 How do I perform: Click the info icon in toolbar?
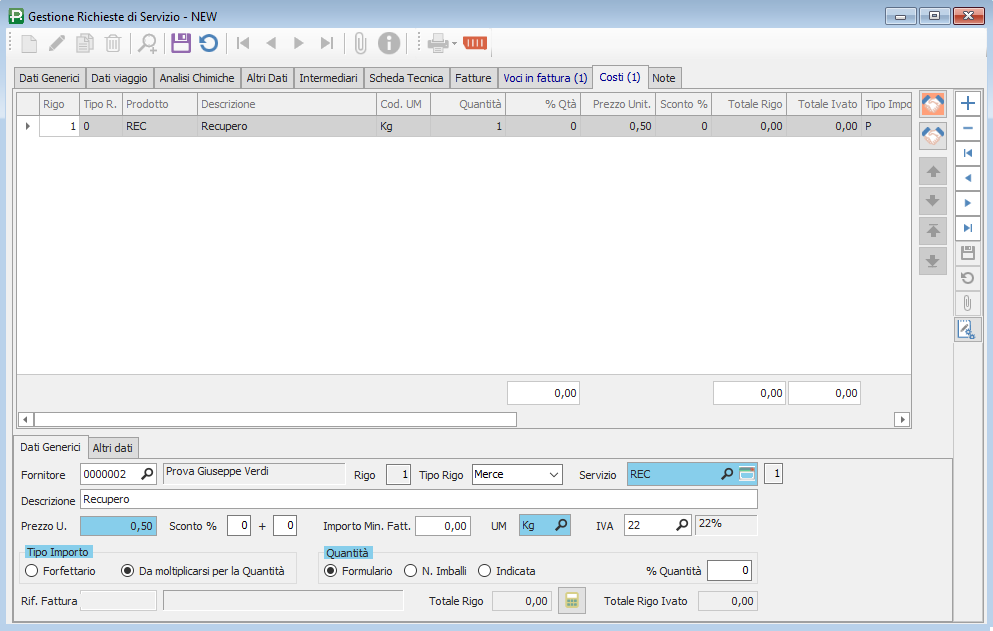pos(388,43)
